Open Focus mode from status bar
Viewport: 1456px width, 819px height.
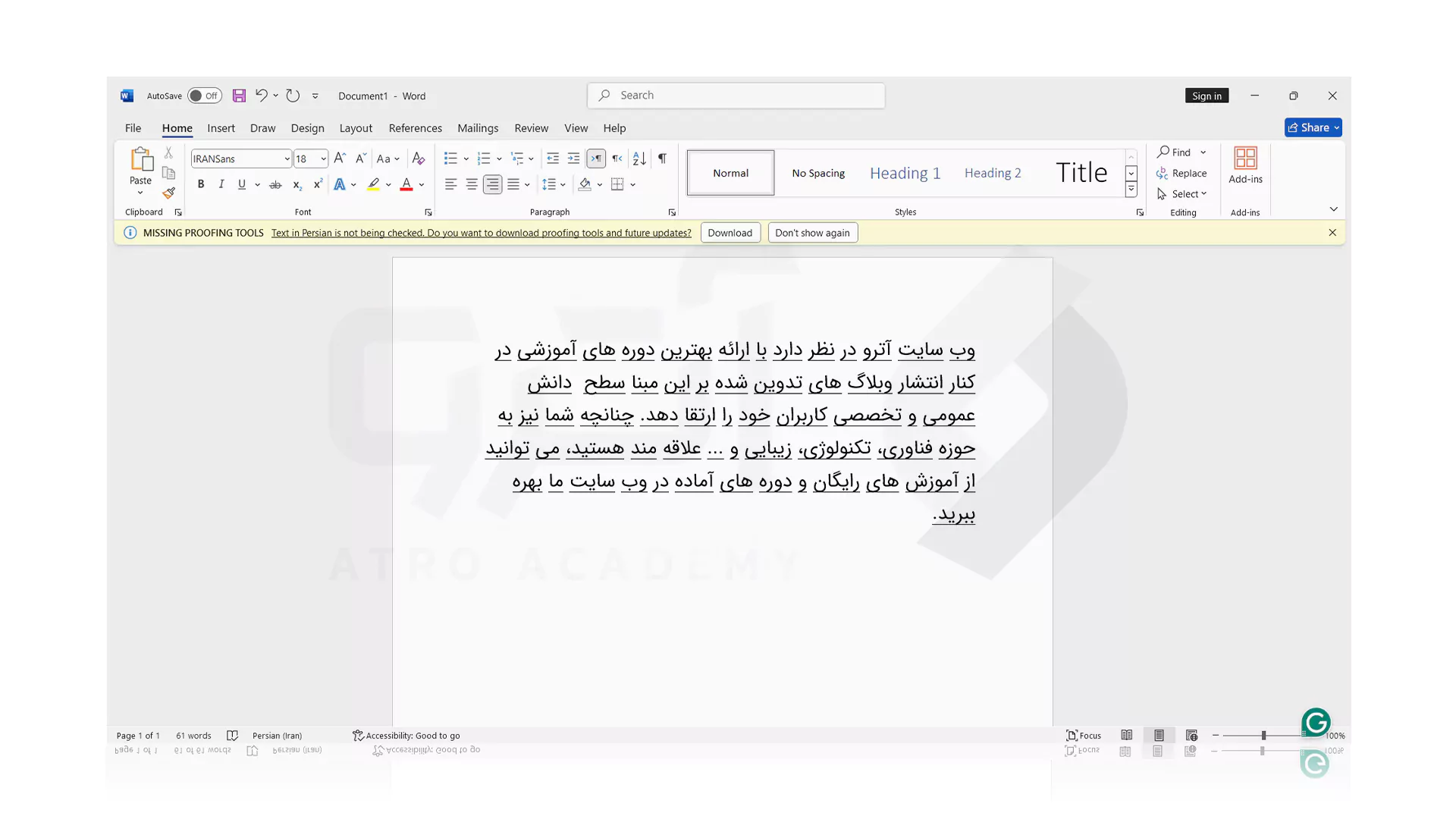point(1084,736)
